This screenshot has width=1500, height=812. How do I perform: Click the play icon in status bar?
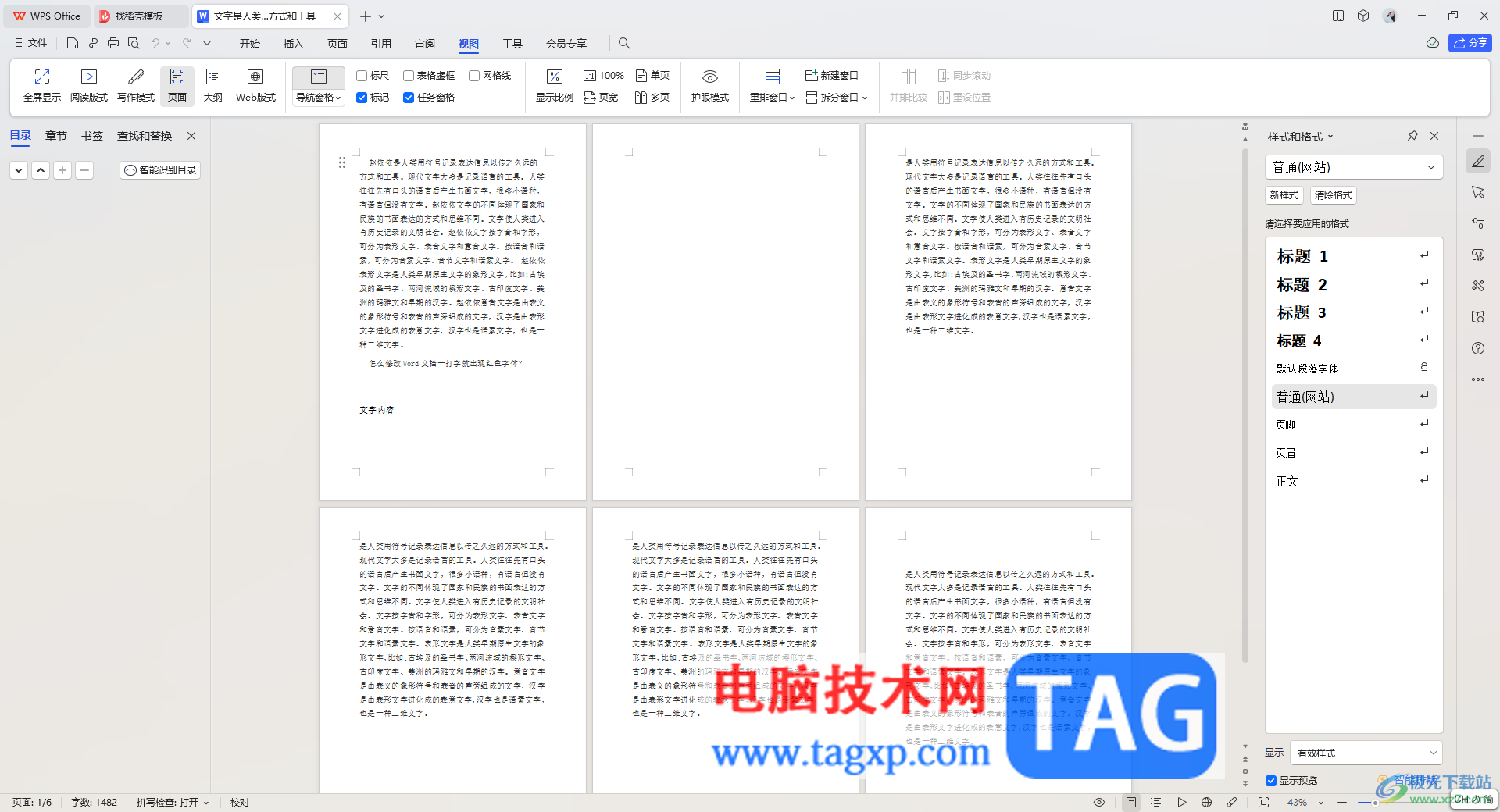click(x=1181, y=802)
